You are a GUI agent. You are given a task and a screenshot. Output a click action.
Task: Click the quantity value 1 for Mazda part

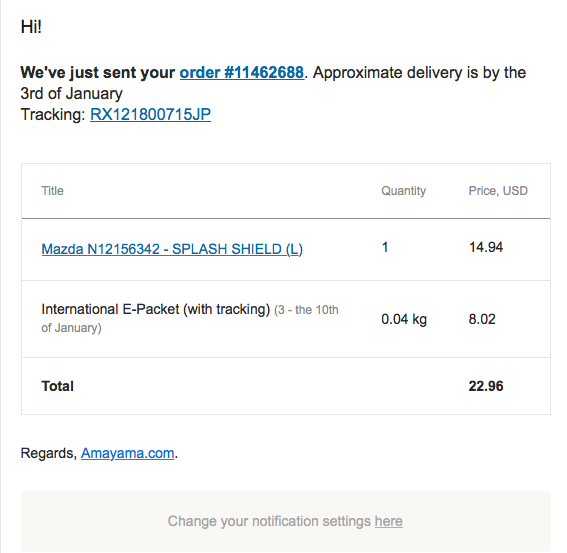385,247
